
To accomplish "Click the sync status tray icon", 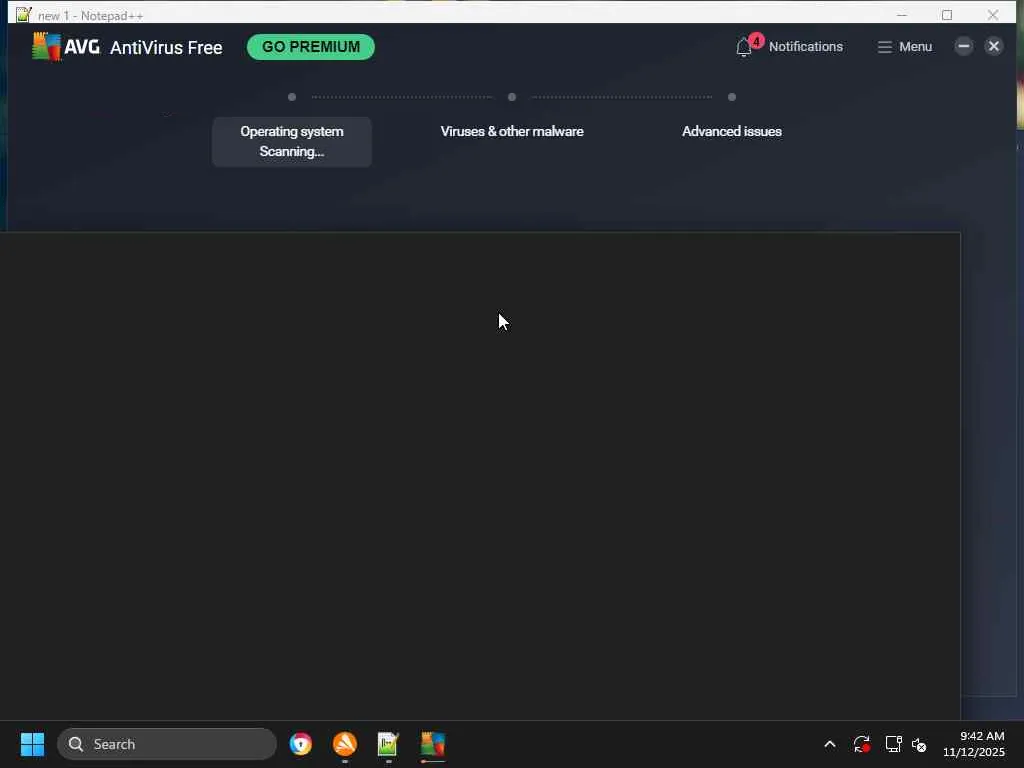I will click(861, 744).
